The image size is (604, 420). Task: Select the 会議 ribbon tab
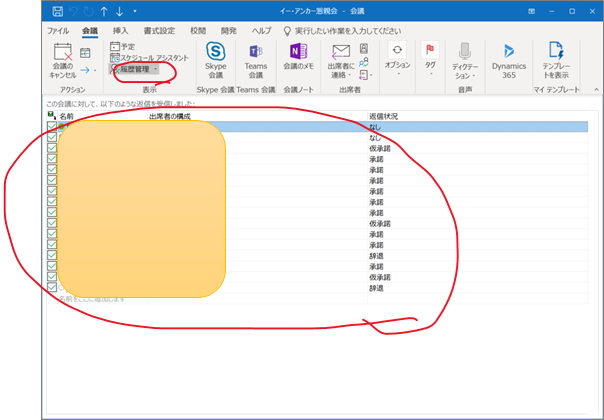(x=90, y=31)
